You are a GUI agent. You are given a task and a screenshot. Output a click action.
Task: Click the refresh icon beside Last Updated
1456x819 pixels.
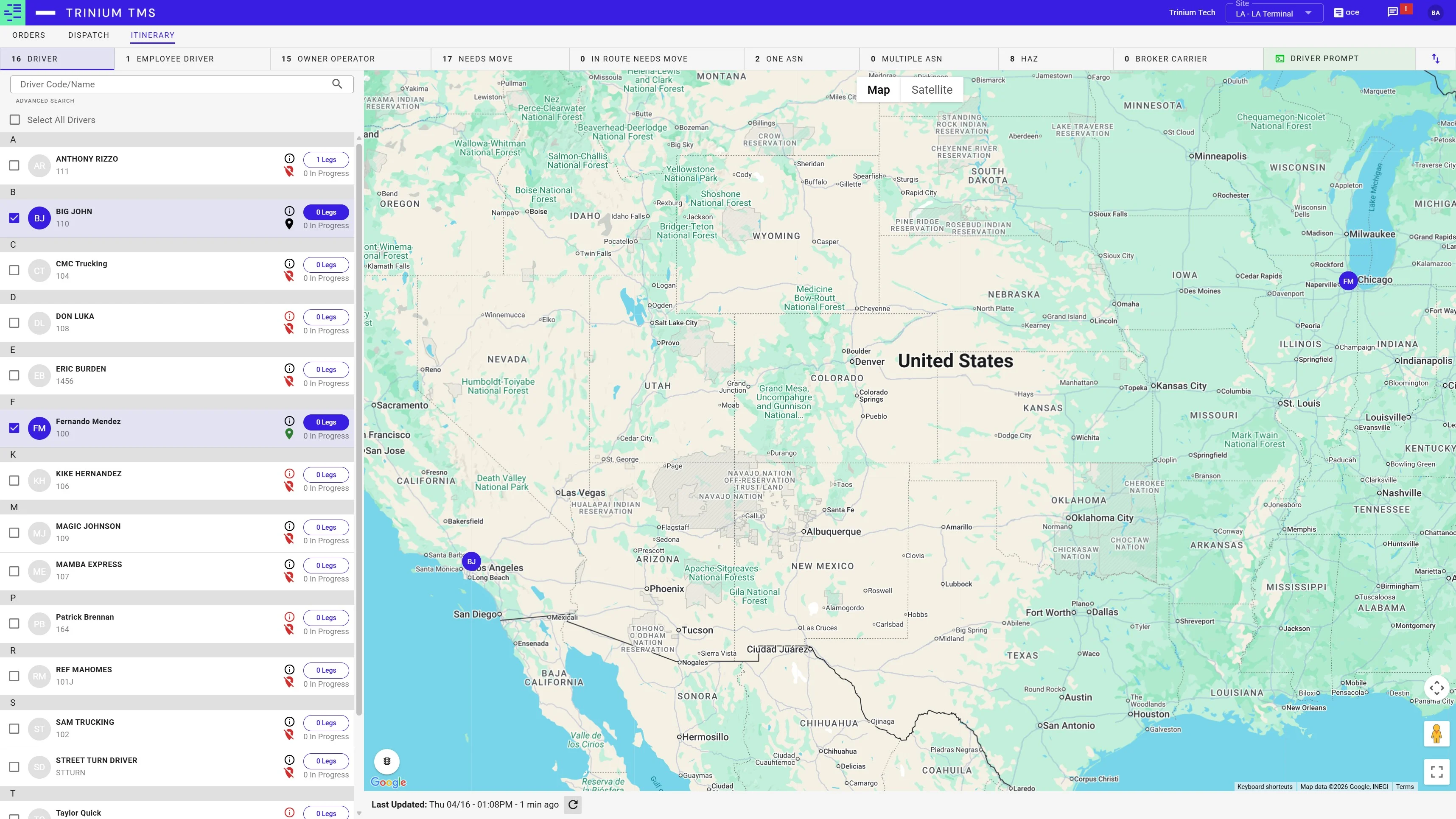[573, 804]
